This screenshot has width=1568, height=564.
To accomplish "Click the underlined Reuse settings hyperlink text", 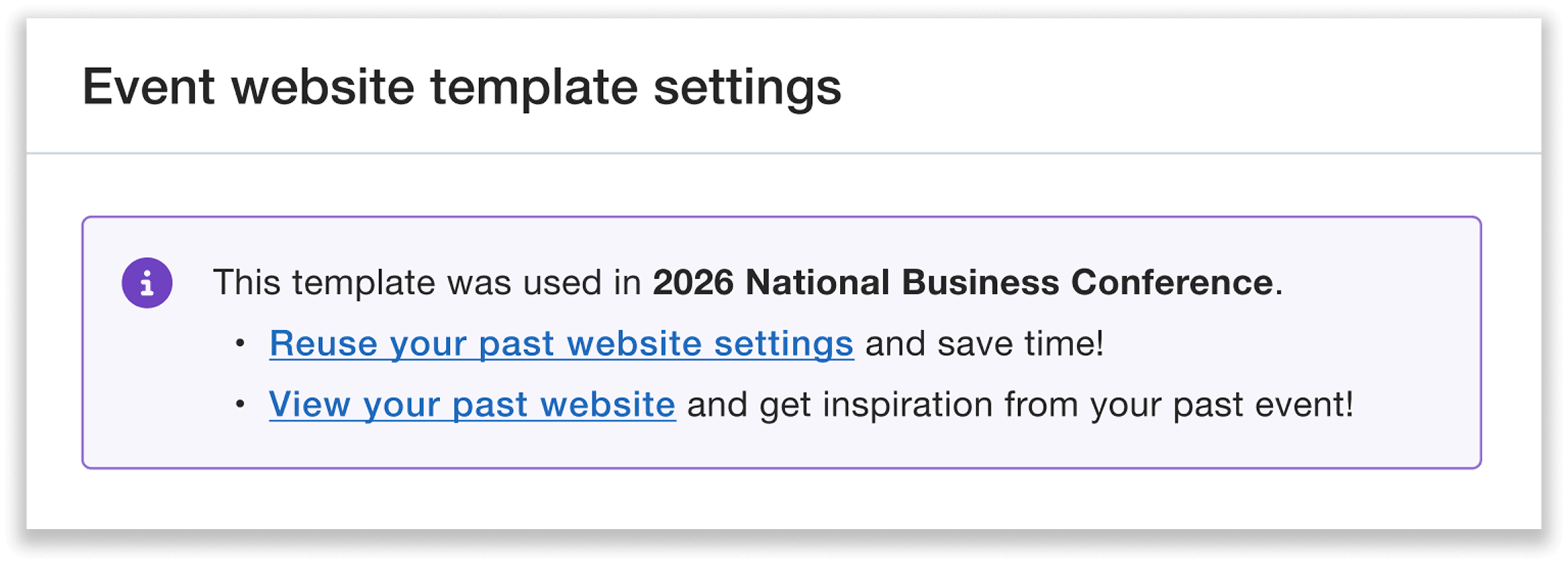I will (x=561, y=343).
